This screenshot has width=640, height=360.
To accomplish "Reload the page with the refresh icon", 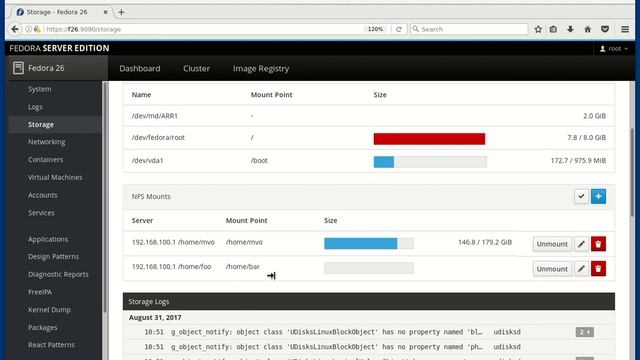I will [x=399, y=29].
